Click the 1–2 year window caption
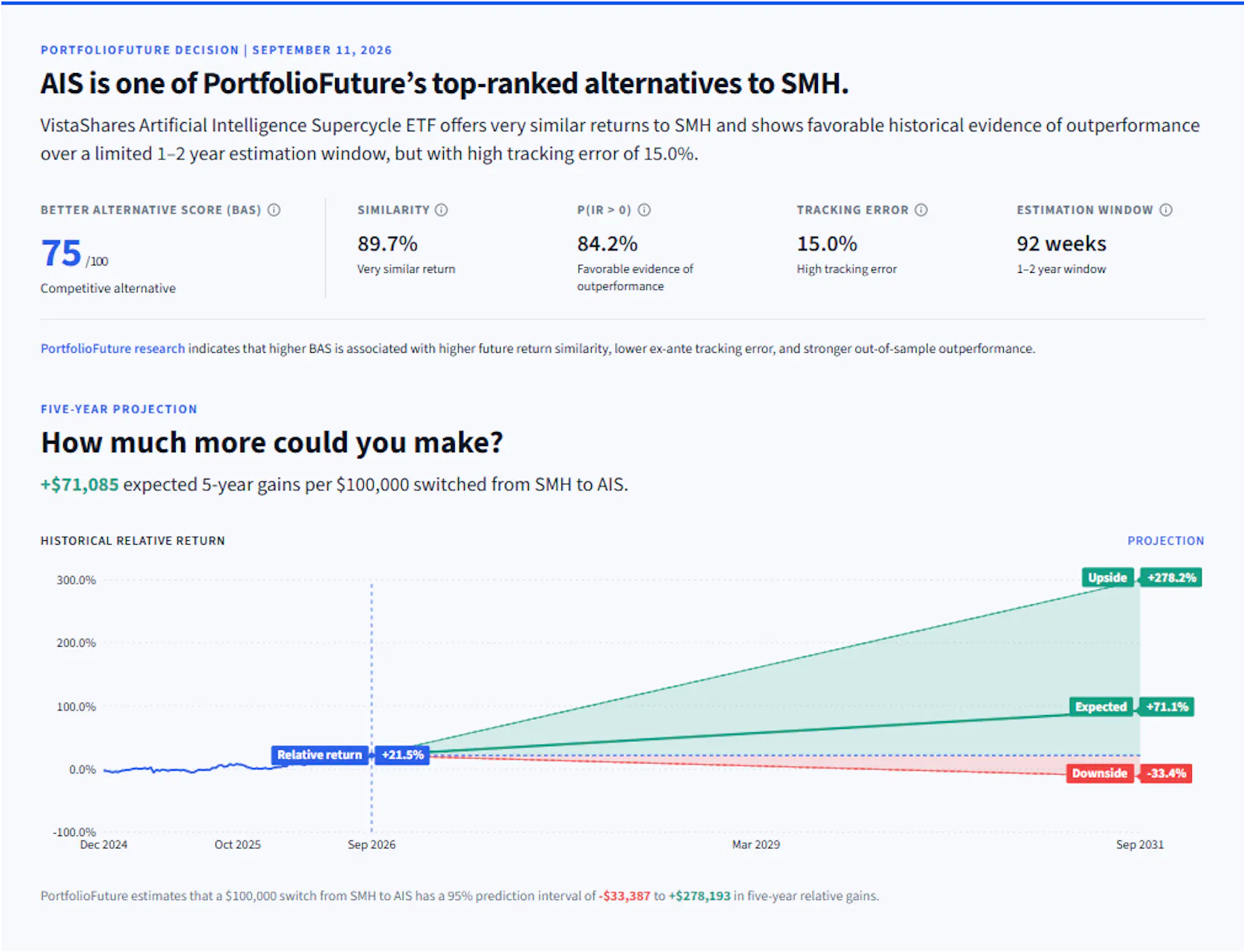The height and width of the screenshot is (952, 1244). click(x=1061, y=269)
